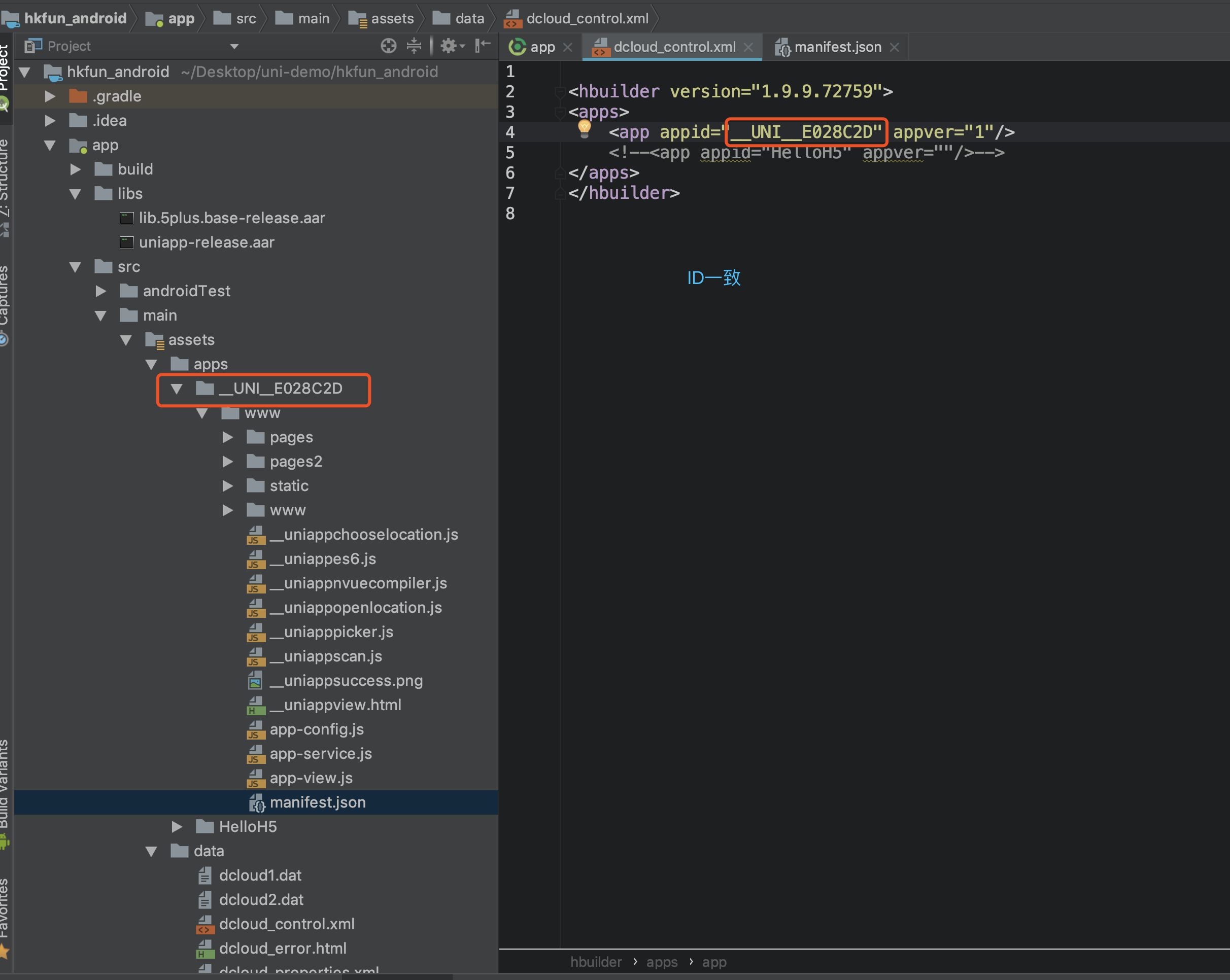Collapse the data folder
The height and width of the screenshot is (980, 1230).
[x=151, y=851]
